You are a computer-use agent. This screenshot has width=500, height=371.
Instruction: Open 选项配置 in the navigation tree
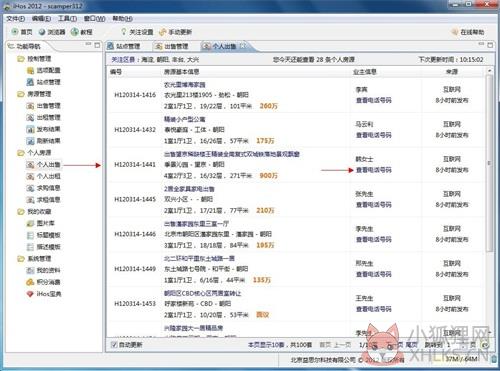click(x=44, y=70)
